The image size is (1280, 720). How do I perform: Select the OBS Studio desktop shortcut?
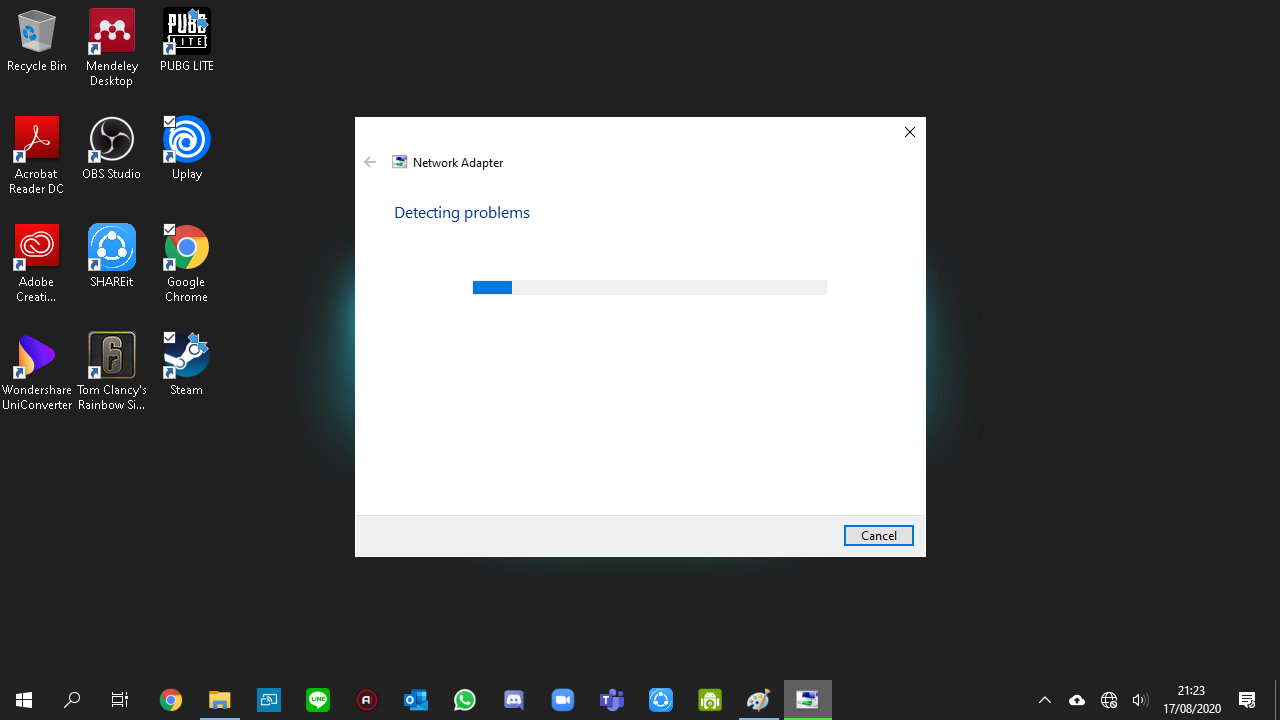pos(112,149)
